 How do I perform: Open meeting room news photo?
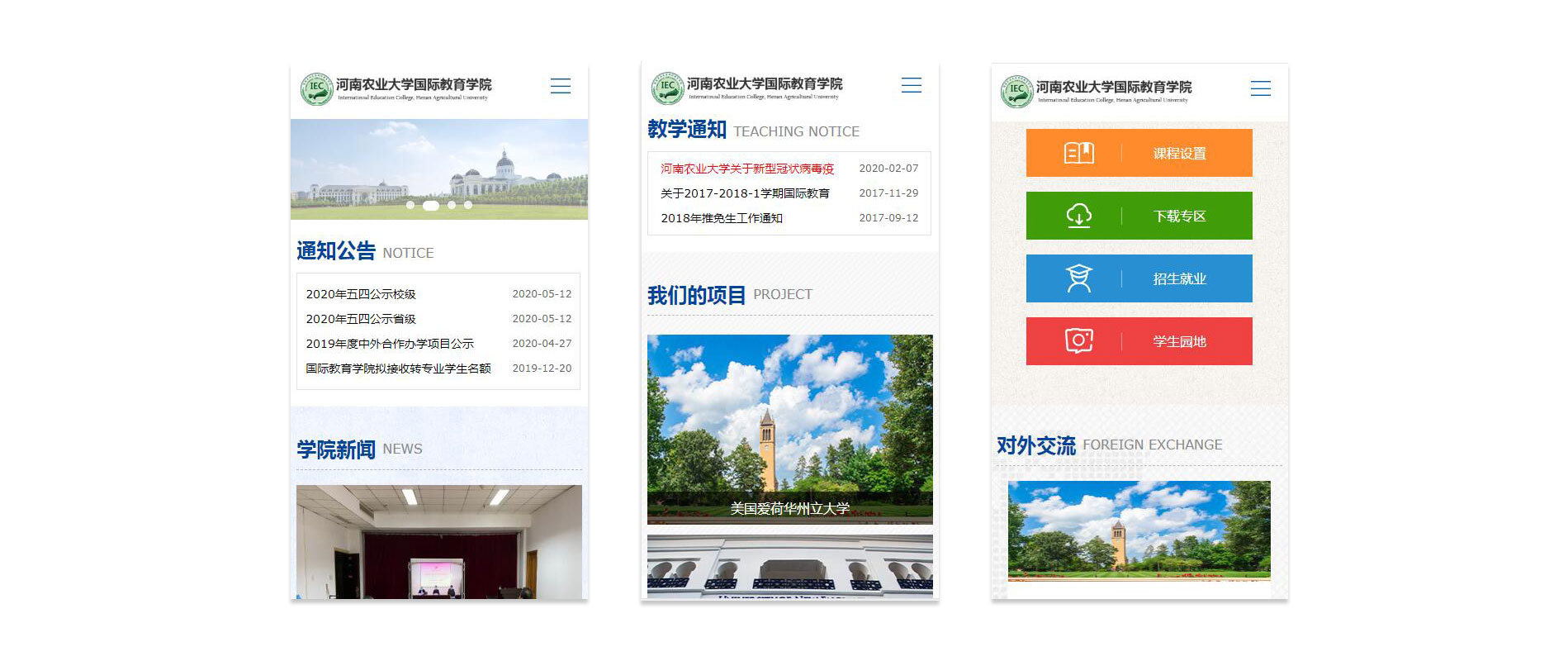(x=439, y=542)
